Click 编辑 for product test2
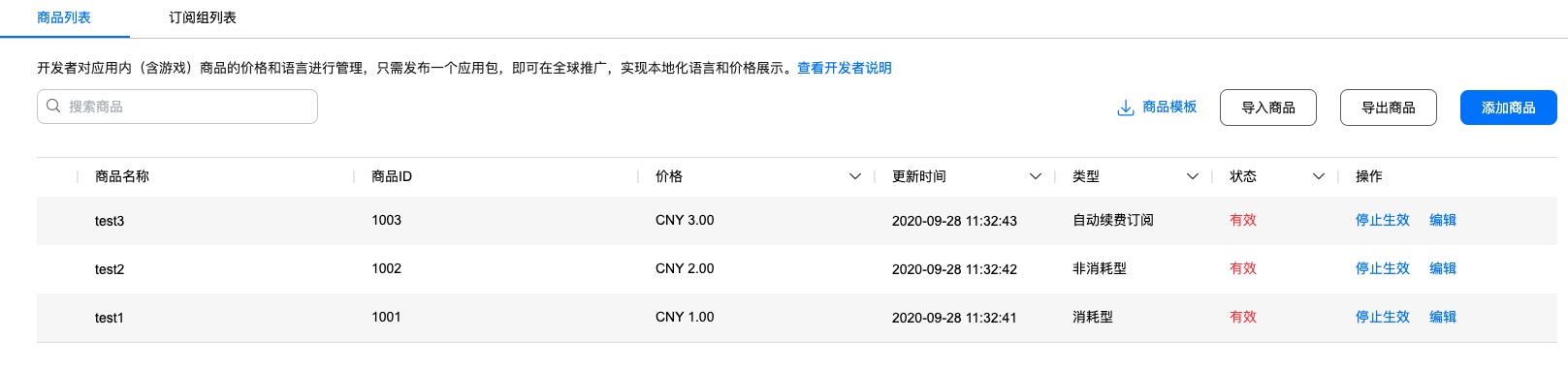This screenshot has width=1568, height=370. point(1443,268)
